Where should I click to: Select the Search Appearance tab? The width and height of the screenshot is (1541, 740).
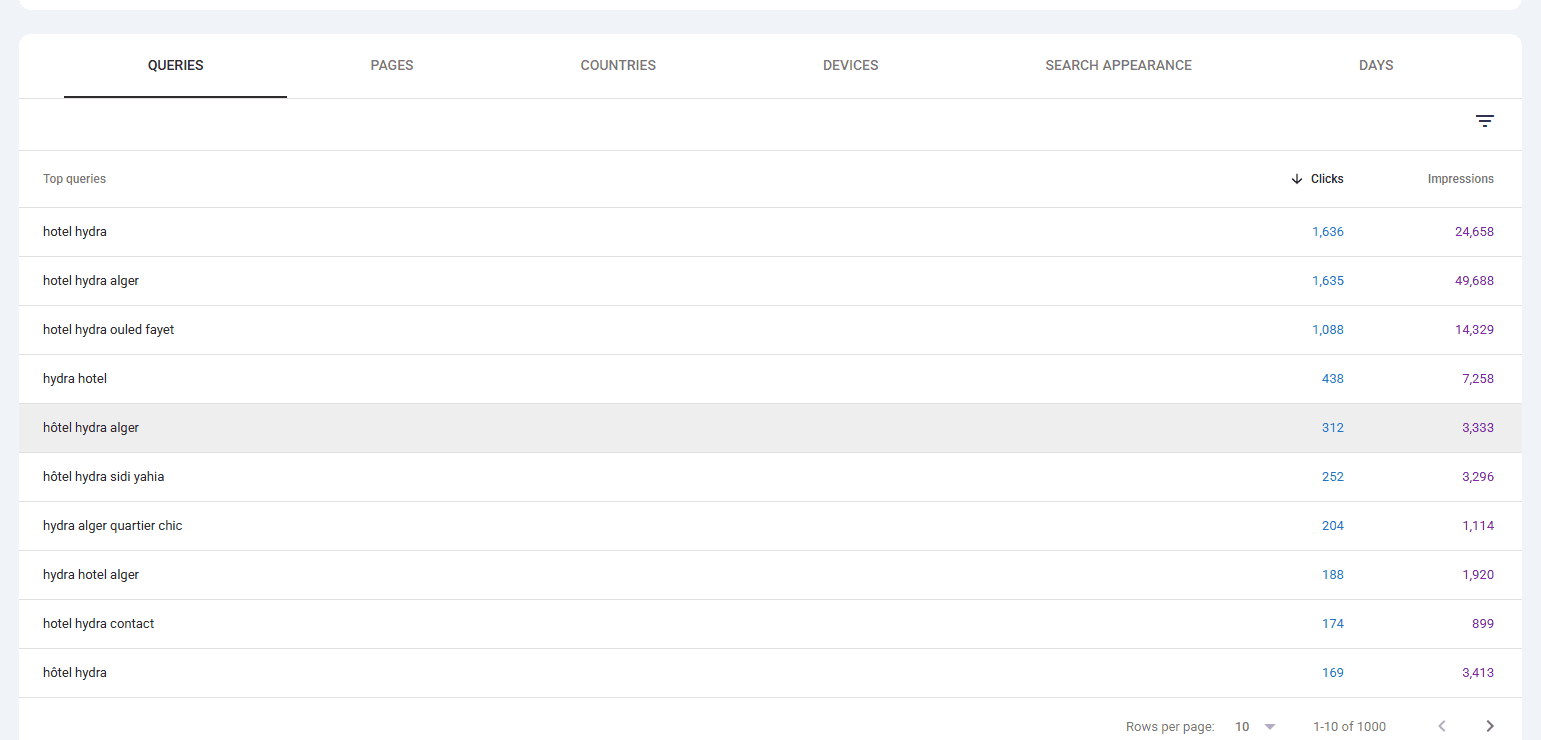coord(1118,65)
